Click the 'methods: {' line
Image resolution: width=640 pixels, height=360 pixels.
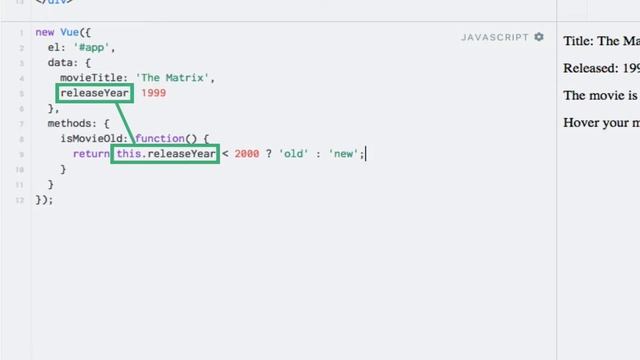click(x=78, y=123)
